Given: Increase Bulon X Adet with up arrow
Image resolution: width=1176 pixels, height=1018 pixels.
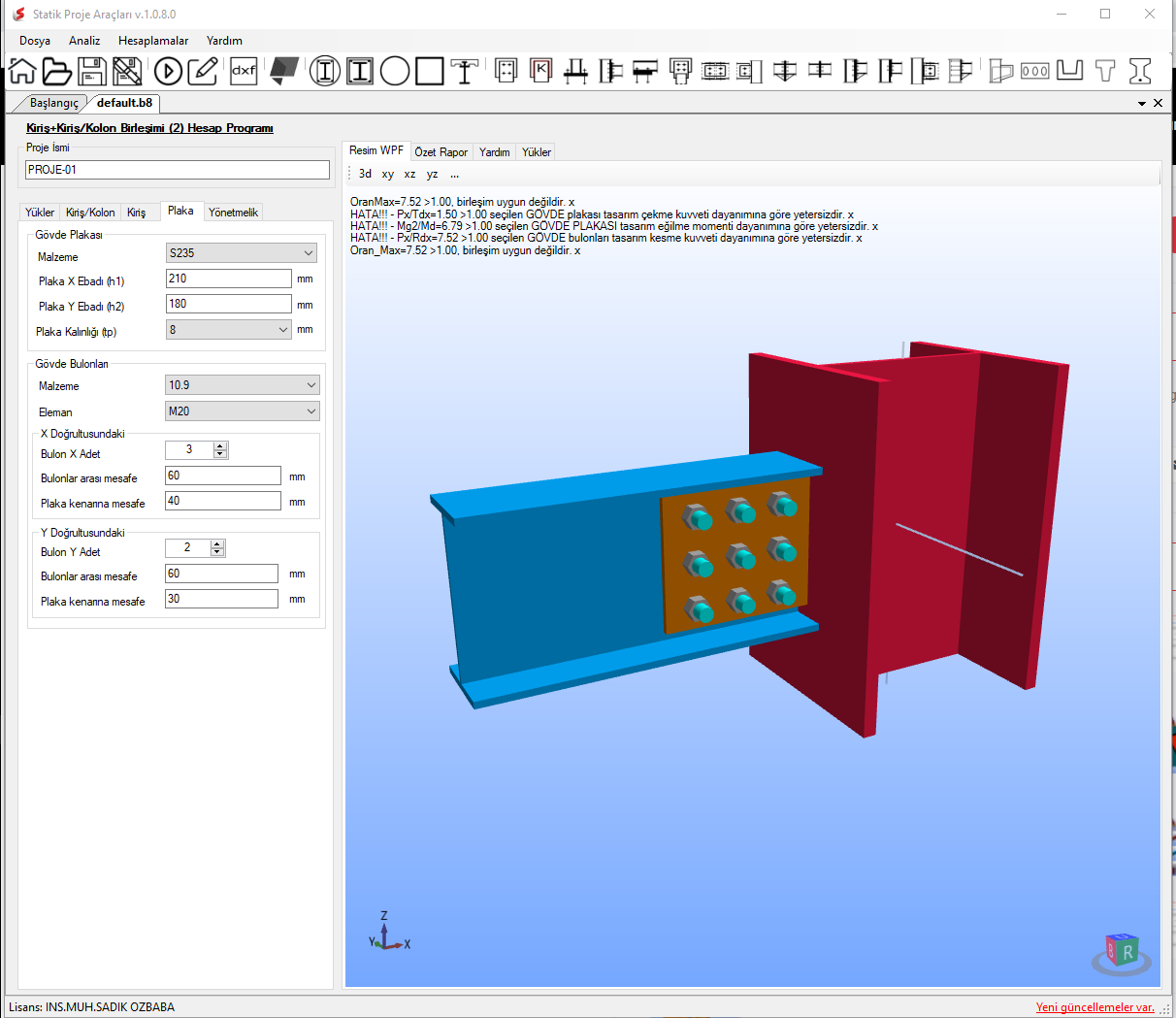Looking at the screenshot, I should (x=220, y=446).
